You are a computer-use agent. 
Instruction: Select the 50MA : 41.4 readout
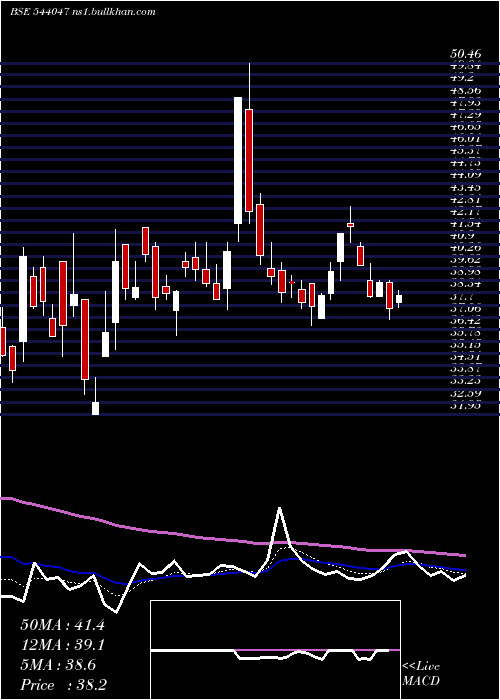(x=62, y=625)
